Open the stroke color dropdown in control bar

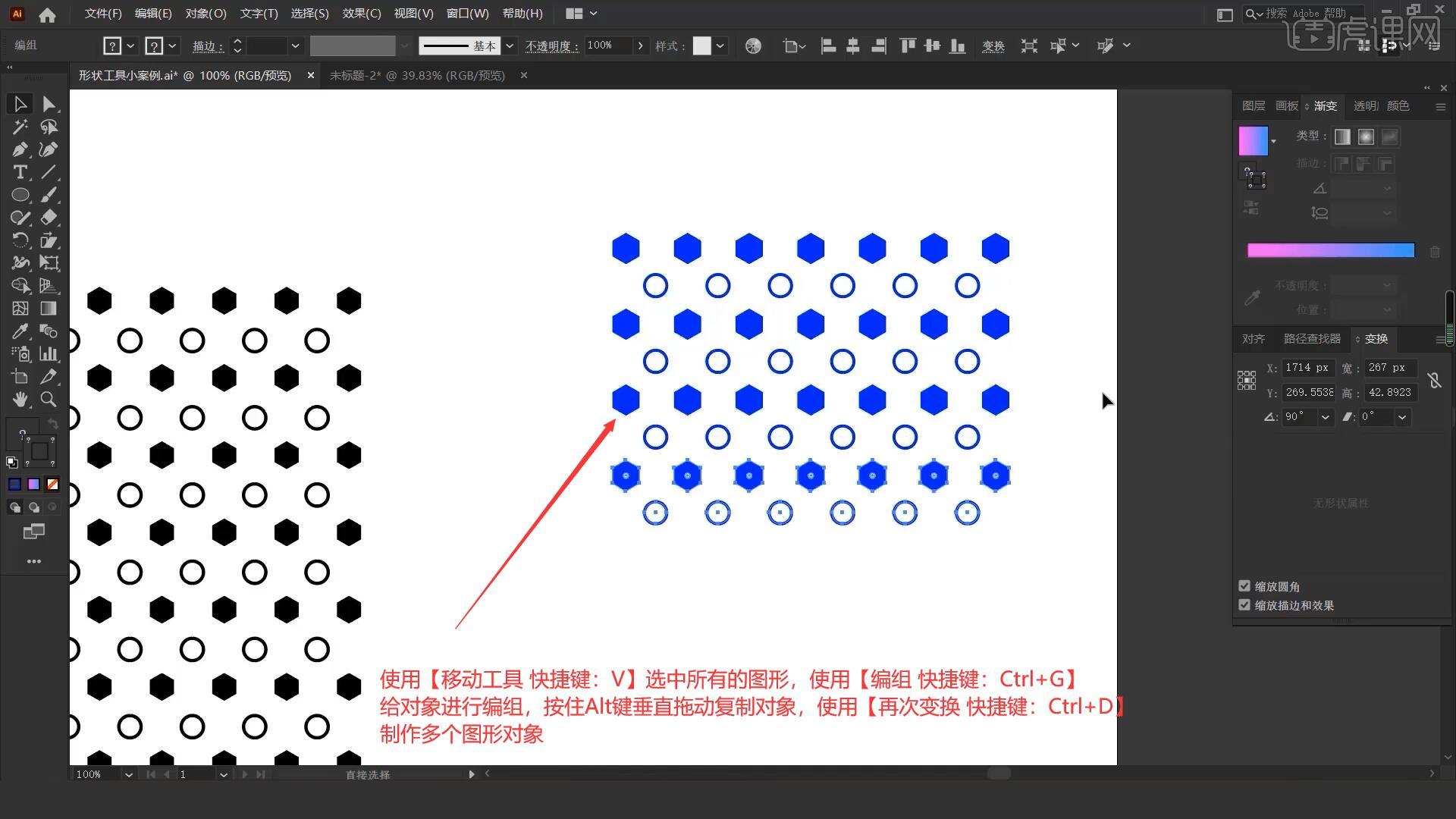tap(173, 46)
